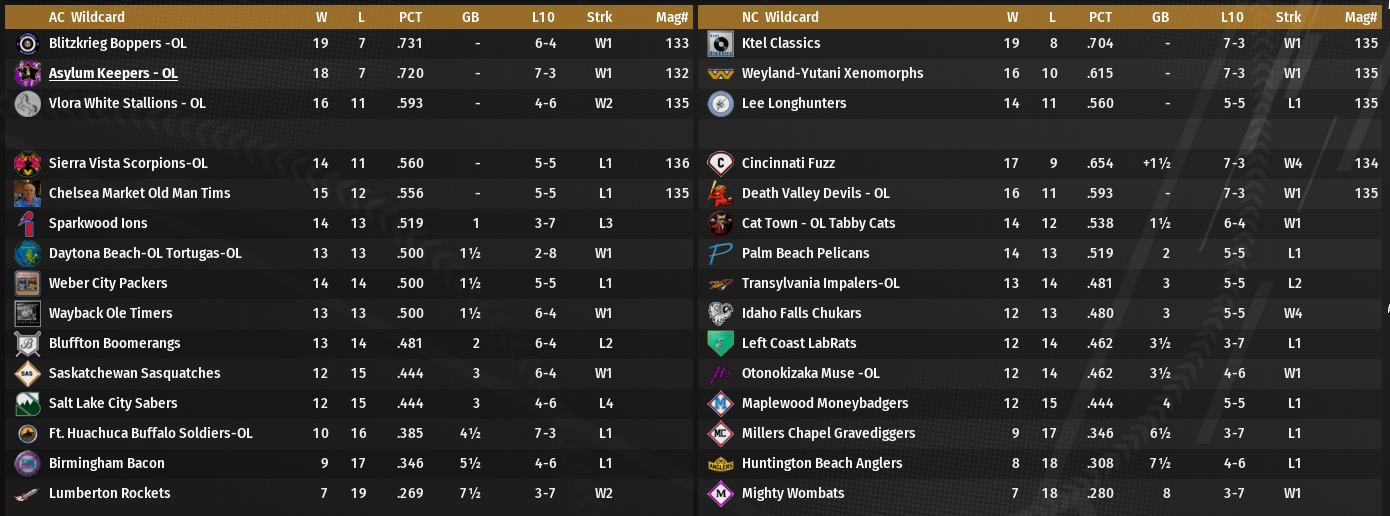This screenshot has width=1390, height=516.
Task: Click the NC Wildcard Mag# column header
Action: coord(1360,17)
